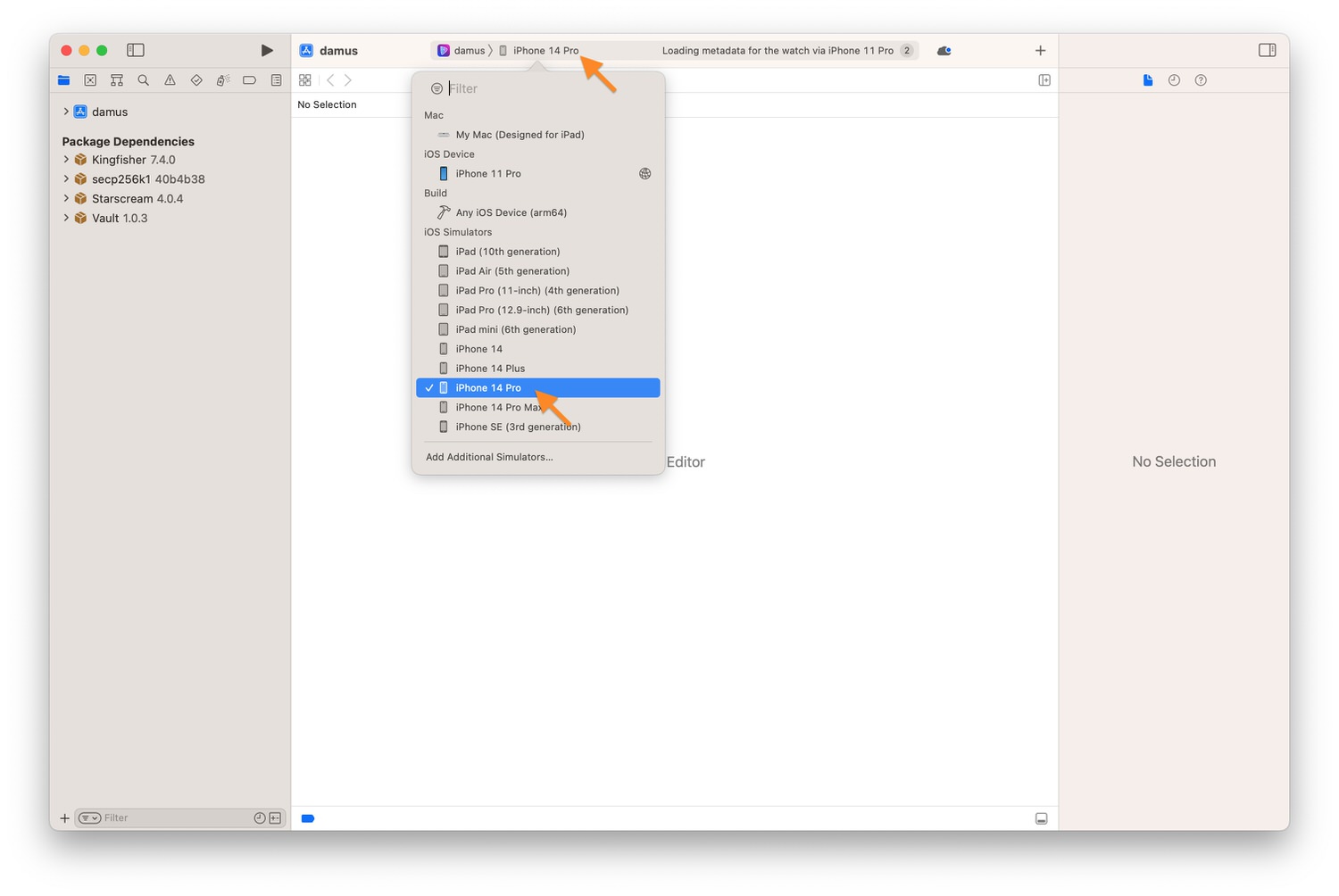Open the navigator filter options menu

(89, 818)
